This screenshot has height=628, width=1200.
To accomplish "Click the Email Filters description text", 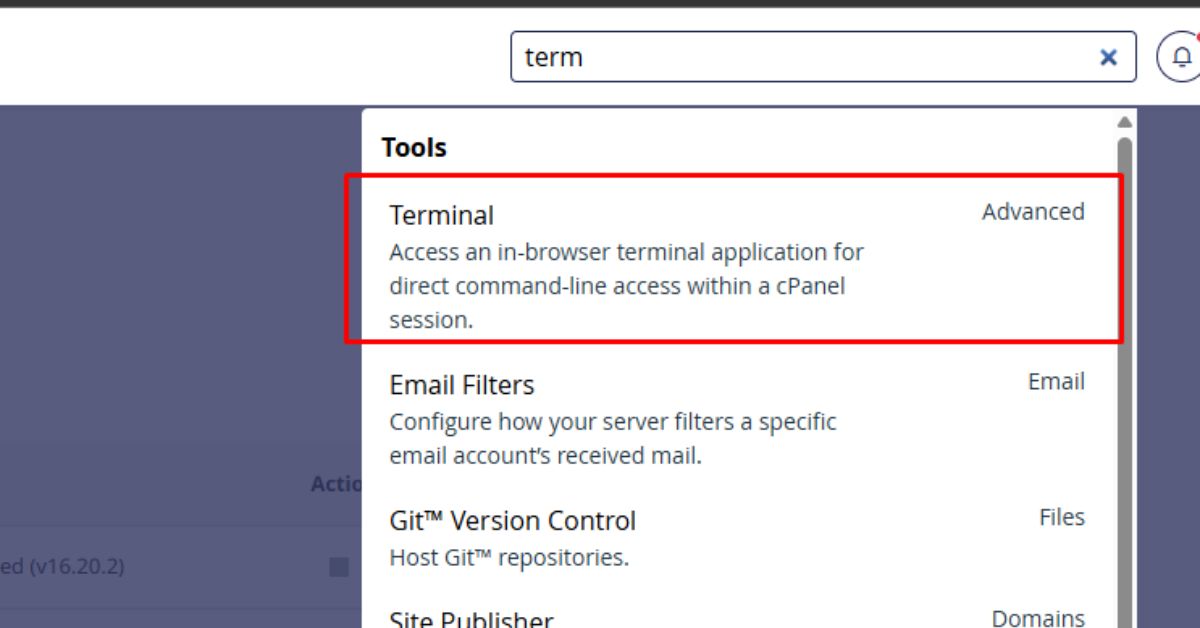I will 612,439.
